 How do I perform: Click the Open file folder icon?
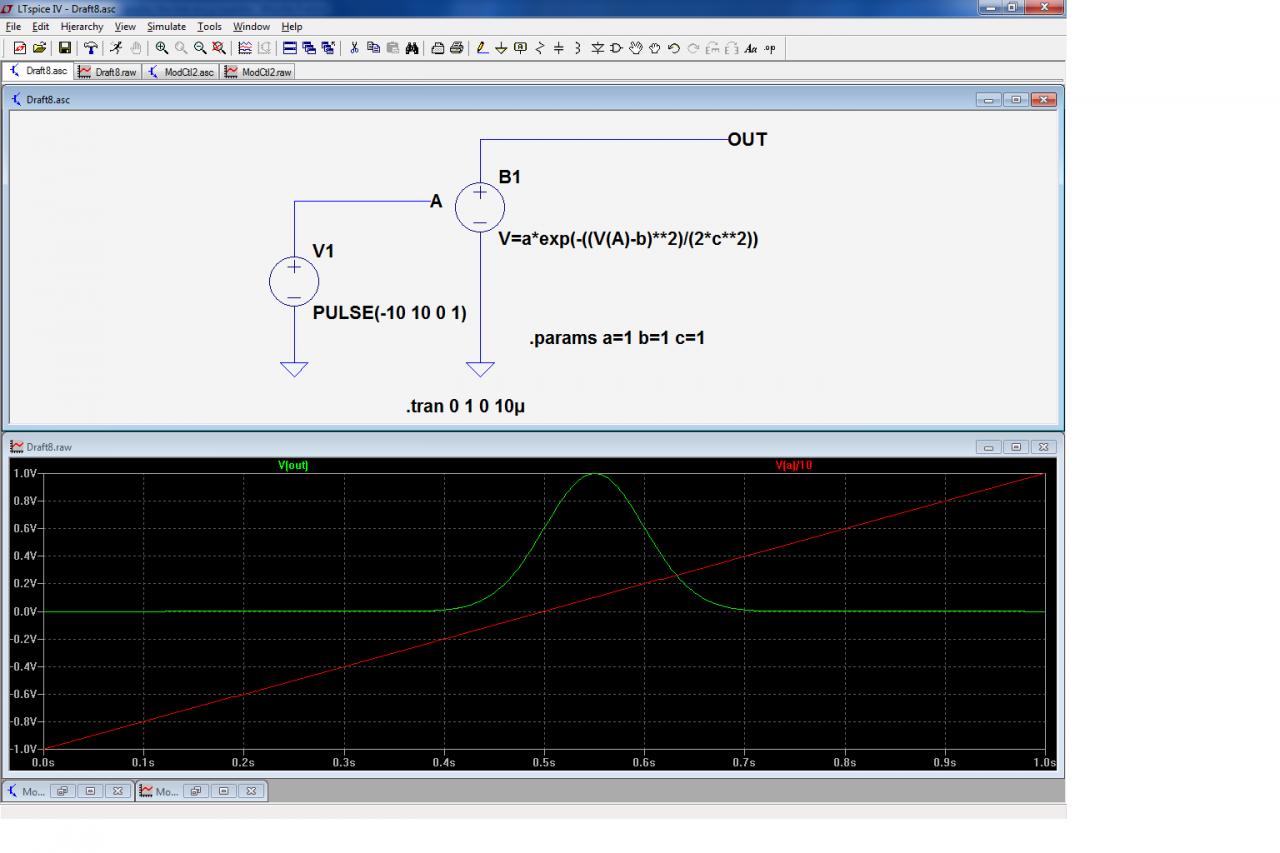pyautogui.click(x=40, y=48)
